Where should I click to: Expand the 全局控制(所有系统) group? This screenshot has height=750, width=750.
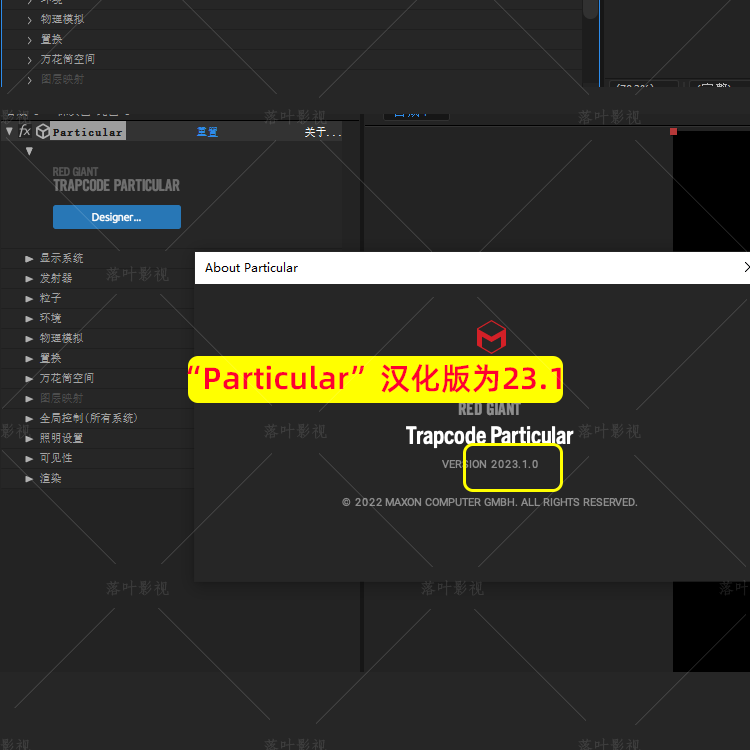point(29,419)
